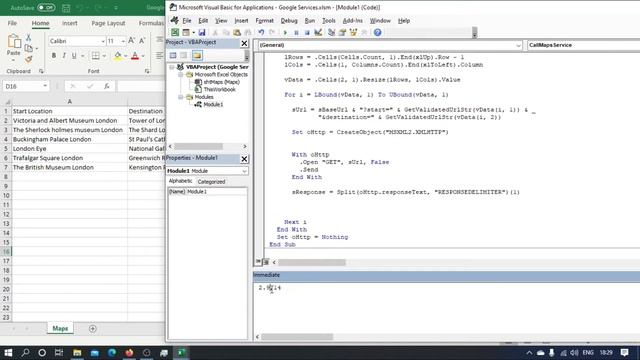The height and width of the screenshot is (360, 640).
Task: Collapse Microsoft Excel Objects folder node
Action: 180,75
